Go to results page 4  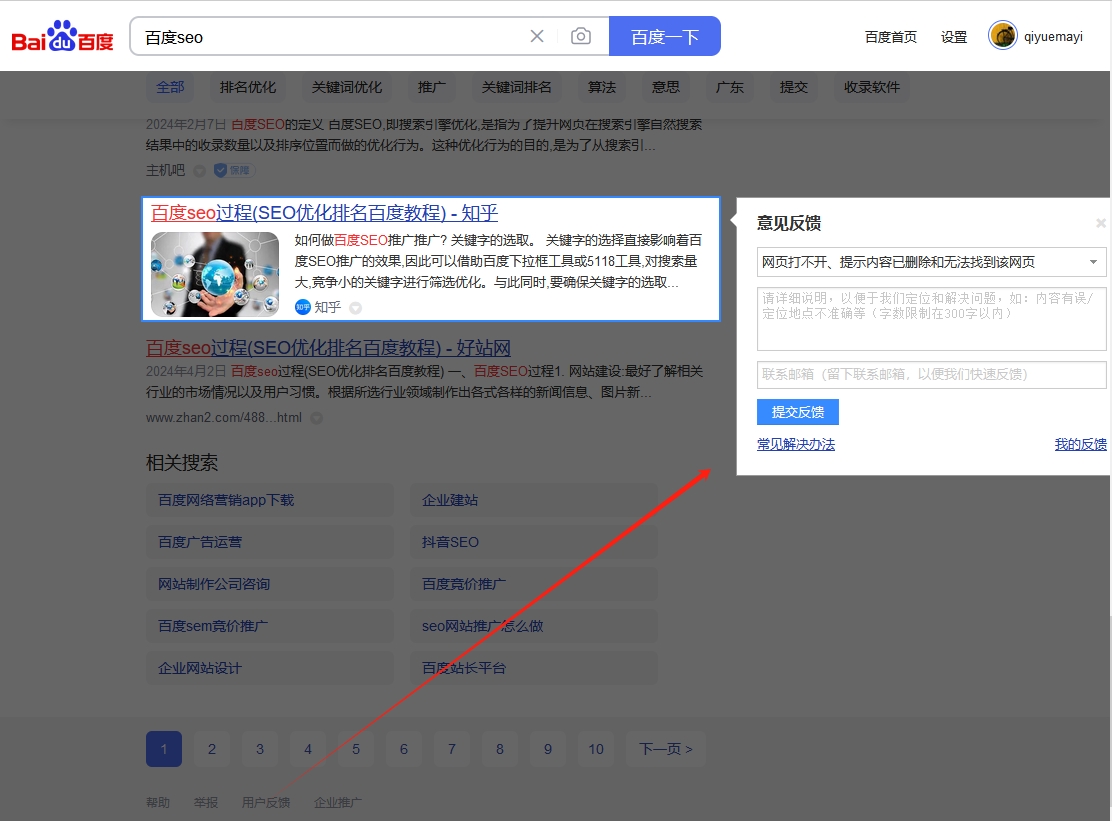tap(308, 749)
